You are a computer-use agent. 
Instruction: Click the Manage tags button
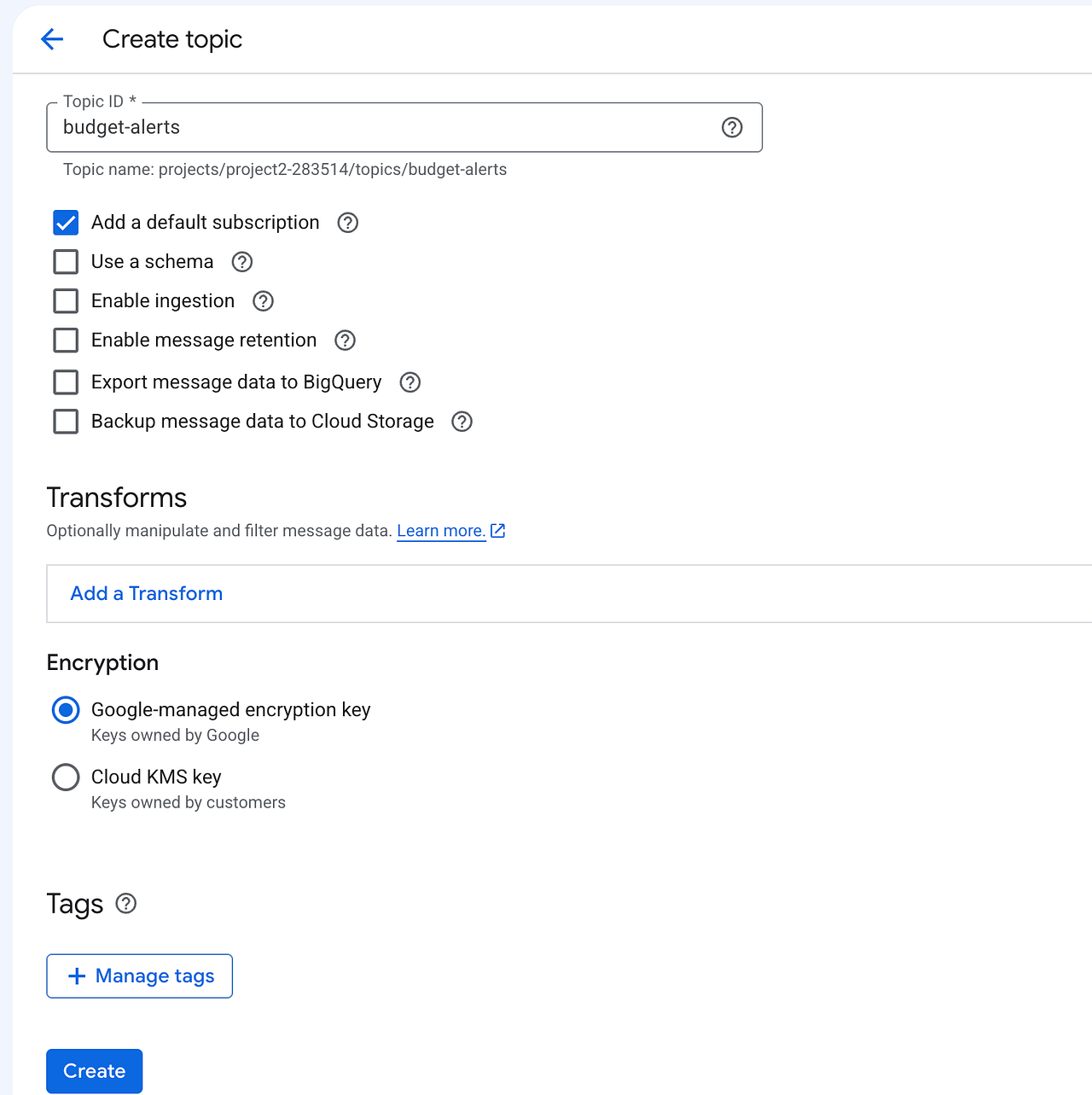(139, 976)
